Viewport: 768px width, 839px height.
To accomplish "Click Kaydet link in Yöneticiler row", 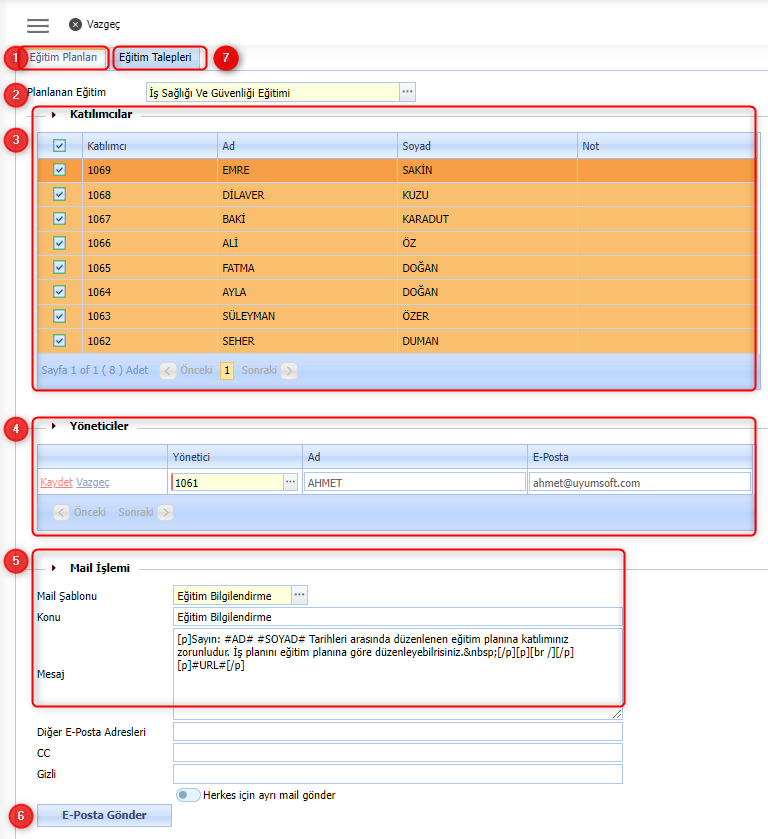I will [56, 482].
